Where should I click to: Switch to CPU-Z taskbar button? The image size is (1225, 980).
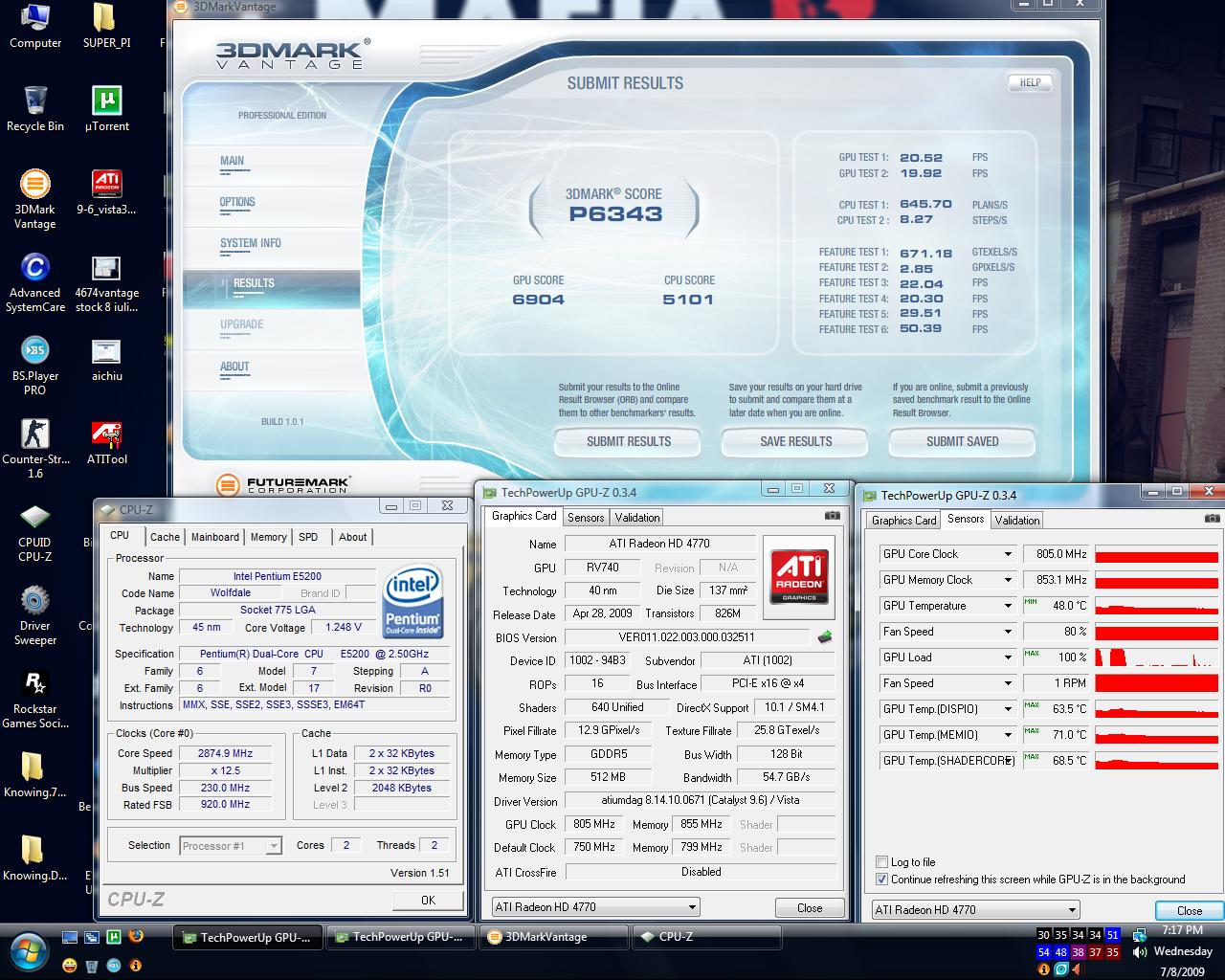[705, 937]
